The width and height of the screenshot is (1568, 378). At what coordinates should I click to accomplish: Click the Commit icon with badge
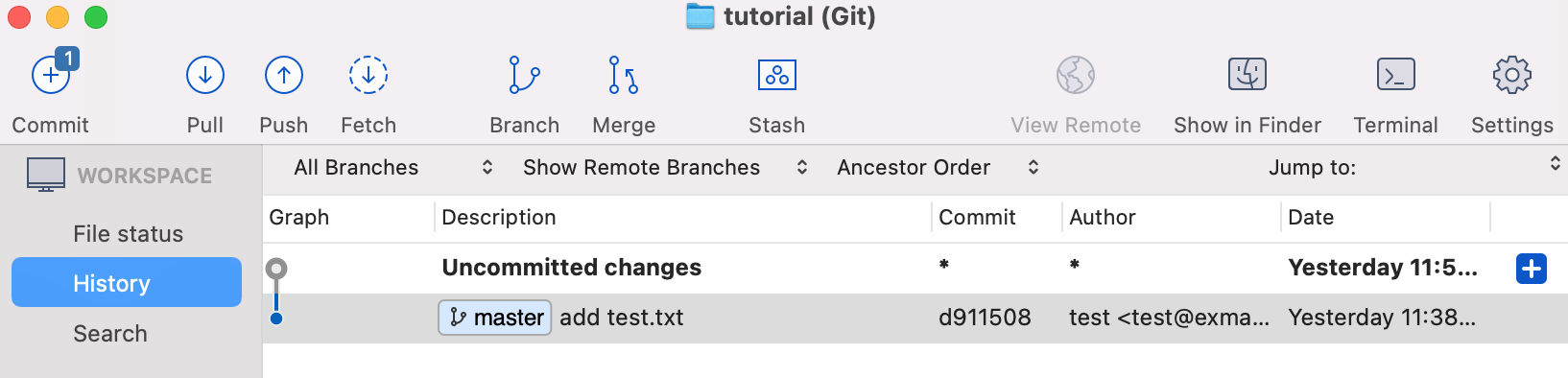[52, 74]
